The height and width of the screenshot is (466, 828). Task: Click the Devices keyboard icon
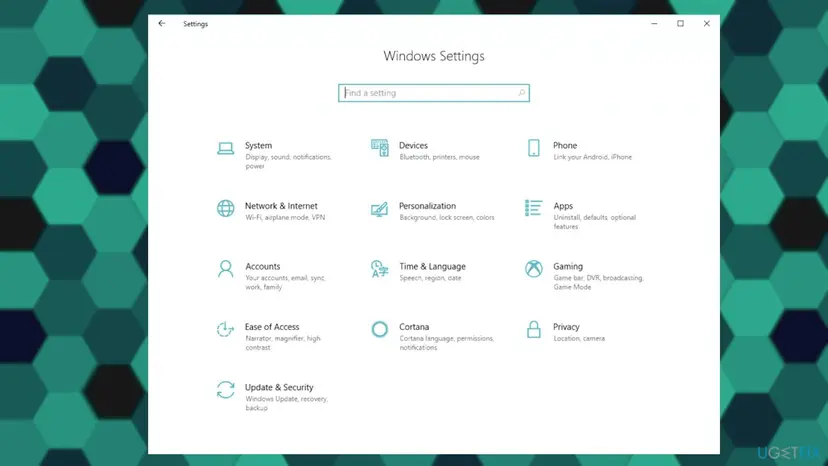click(x=380, y=148)
